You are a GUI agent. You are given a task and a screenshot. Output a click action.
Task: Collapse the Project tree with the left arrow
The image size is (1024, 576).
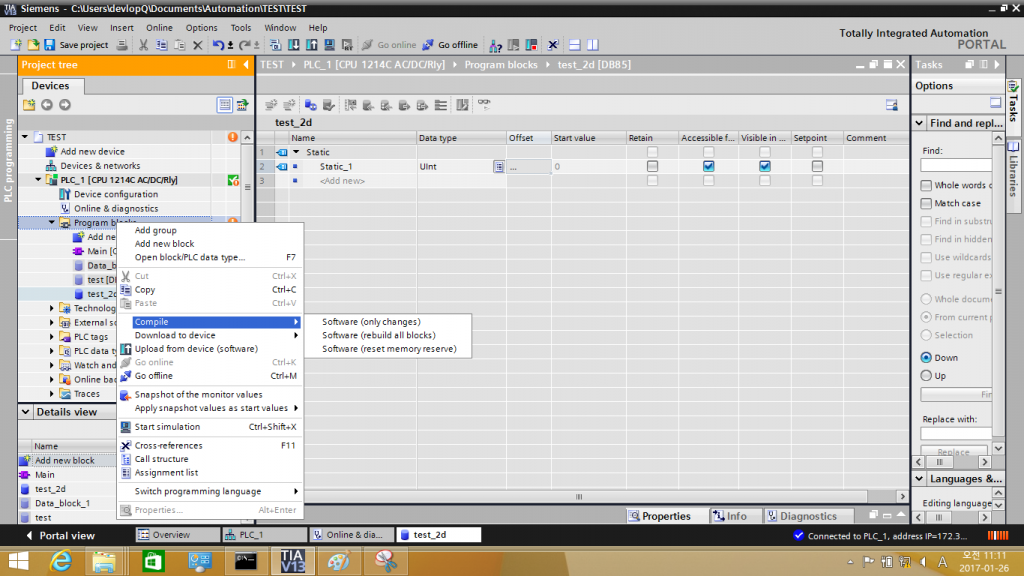pyautogui.click(x=246, y=65)
